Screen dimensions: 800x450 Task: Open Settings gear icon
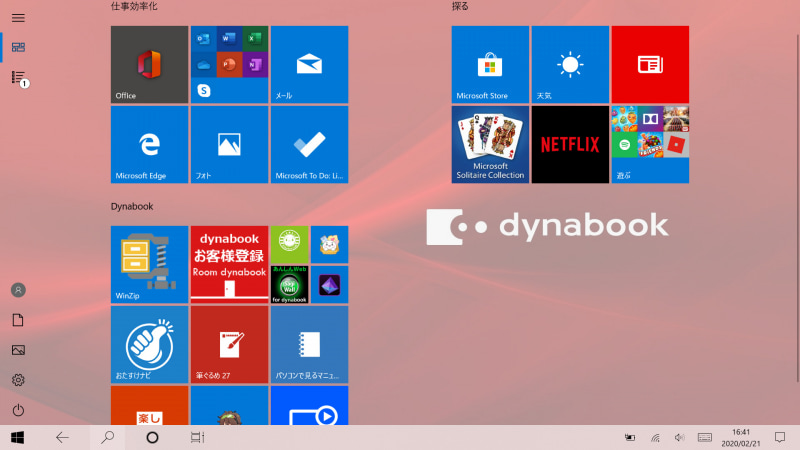[x=18, y=380]
